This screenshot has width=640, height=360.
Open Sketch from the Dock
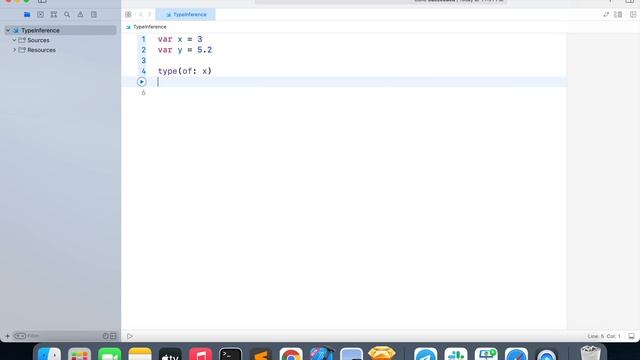(x=382, y=353)
